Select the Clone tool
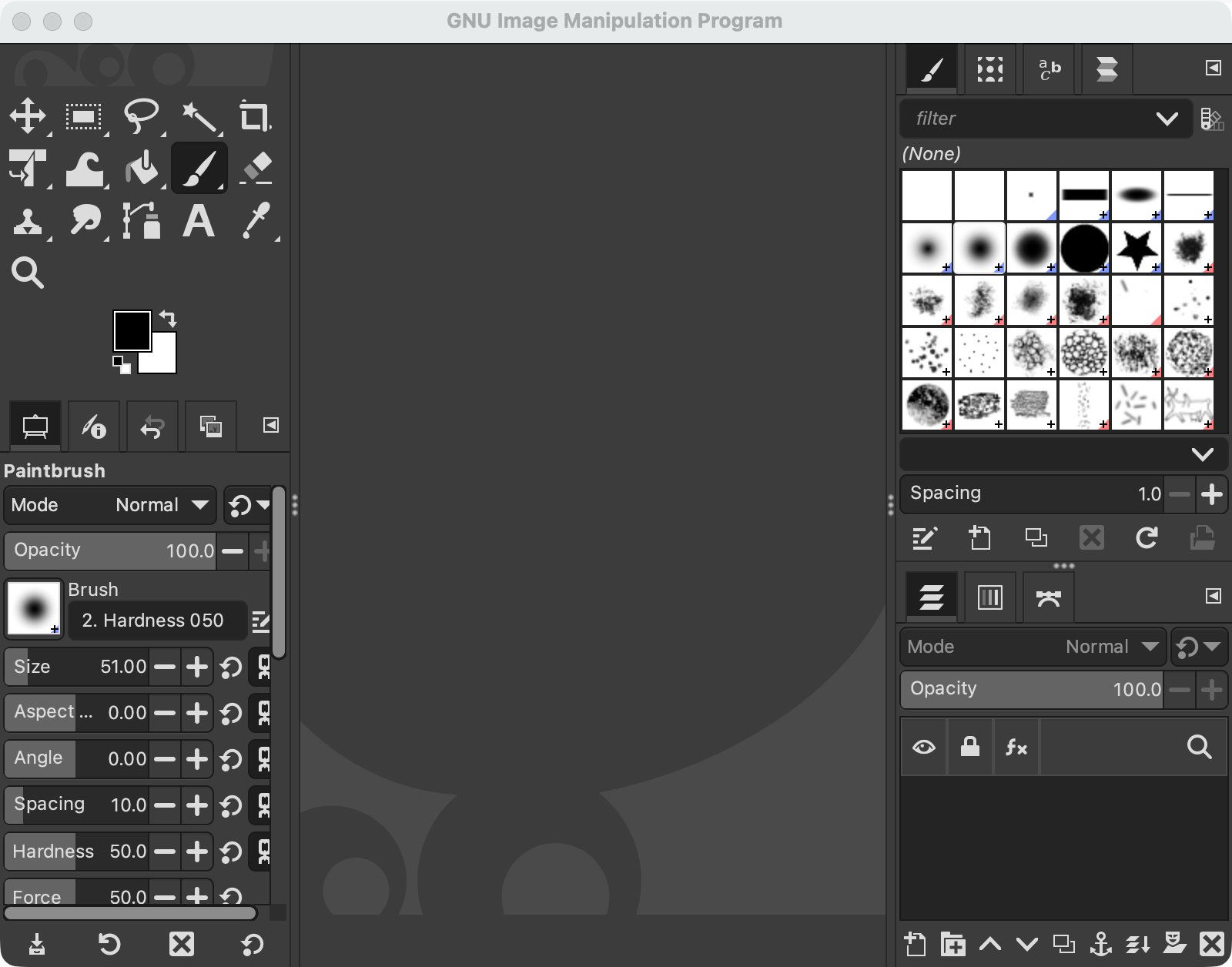This screenshot has height=967, width=1232. click(x=28, y=221)
